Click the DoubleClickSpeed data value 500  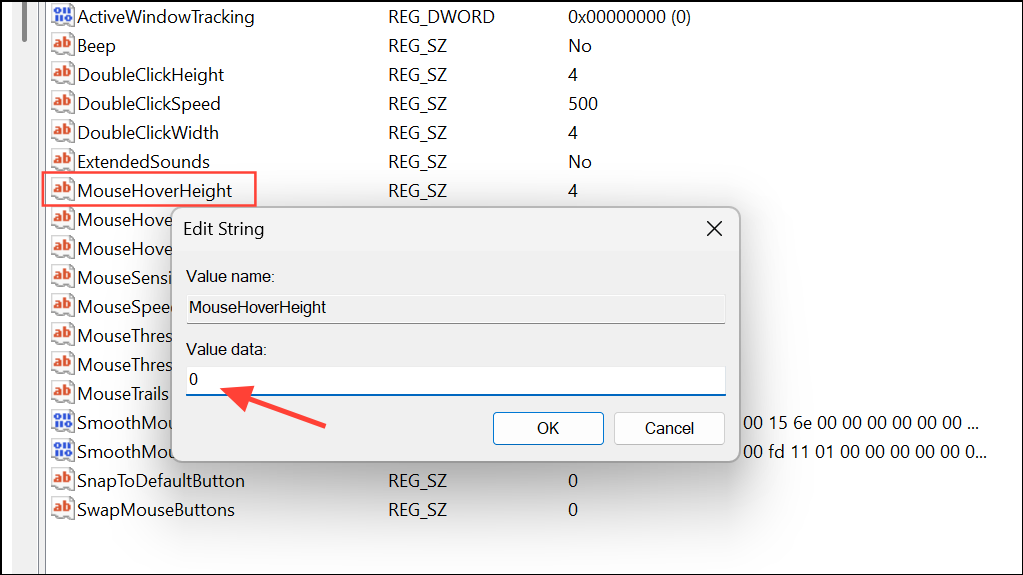tap(582, 104)
